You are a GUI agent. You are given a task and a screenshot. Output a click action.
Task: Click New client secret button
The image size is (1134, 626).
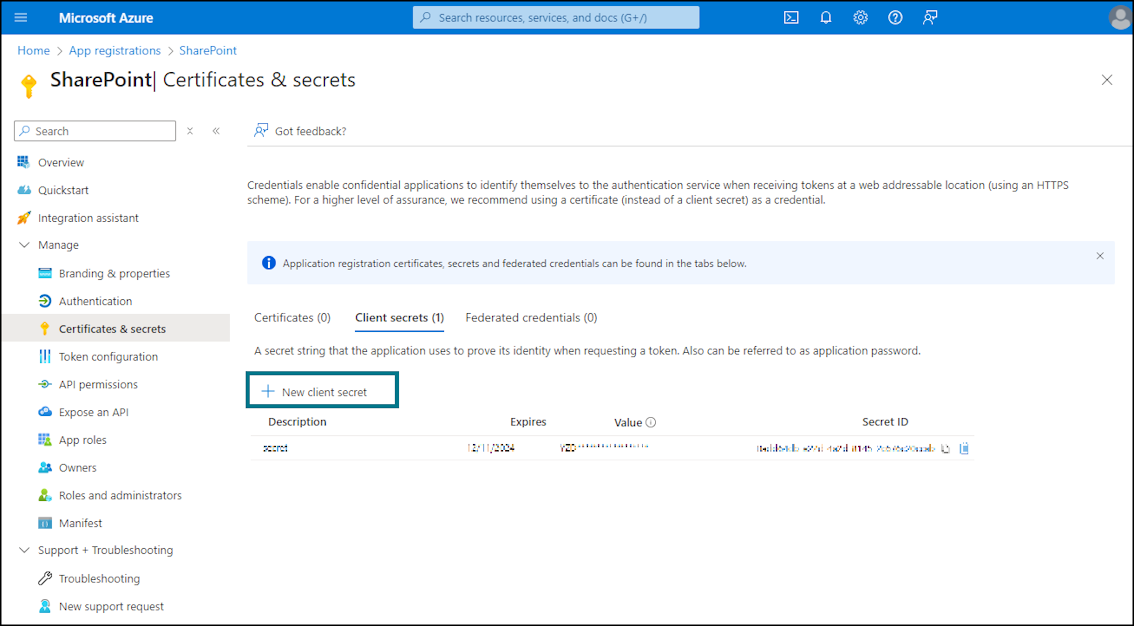(x=323, y=391)
